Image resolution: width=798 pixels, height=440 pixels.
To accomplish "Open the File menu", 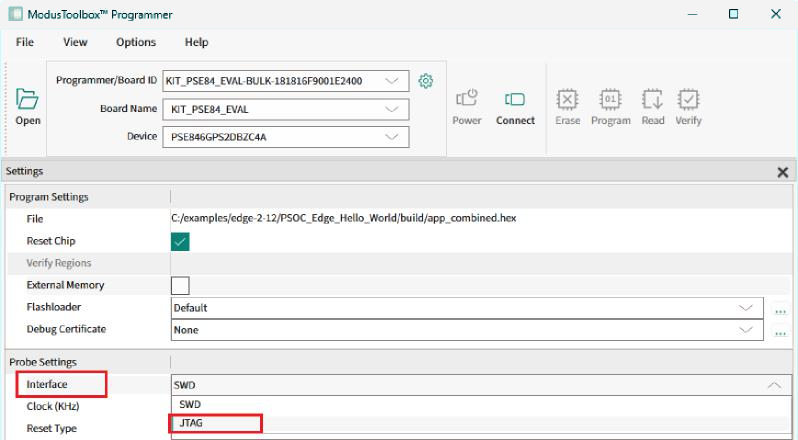I will (24, 42).
